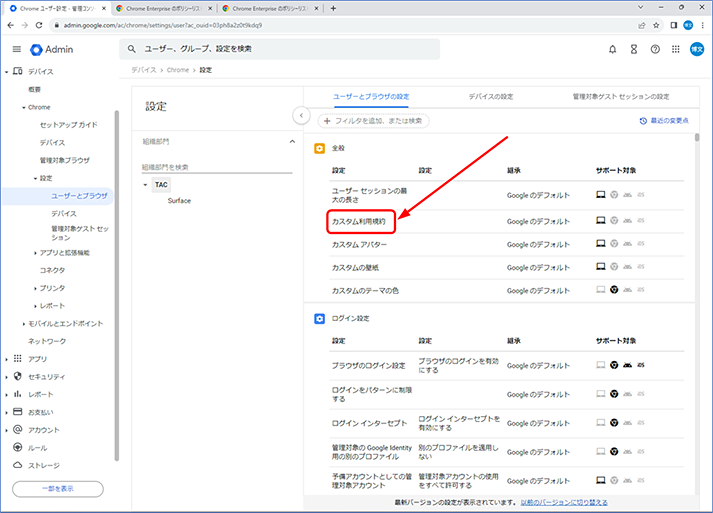Click the settings list scrollbar

[x=697, y=137]
